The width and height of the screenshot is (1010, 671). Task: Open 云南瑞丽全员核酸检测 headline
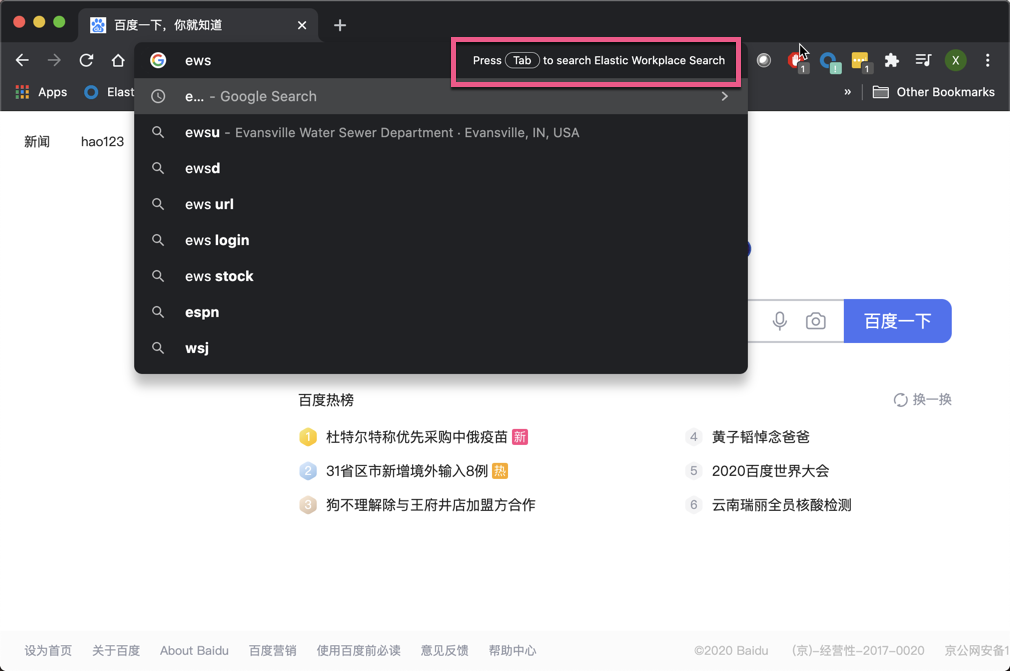[x=781, y=505]
